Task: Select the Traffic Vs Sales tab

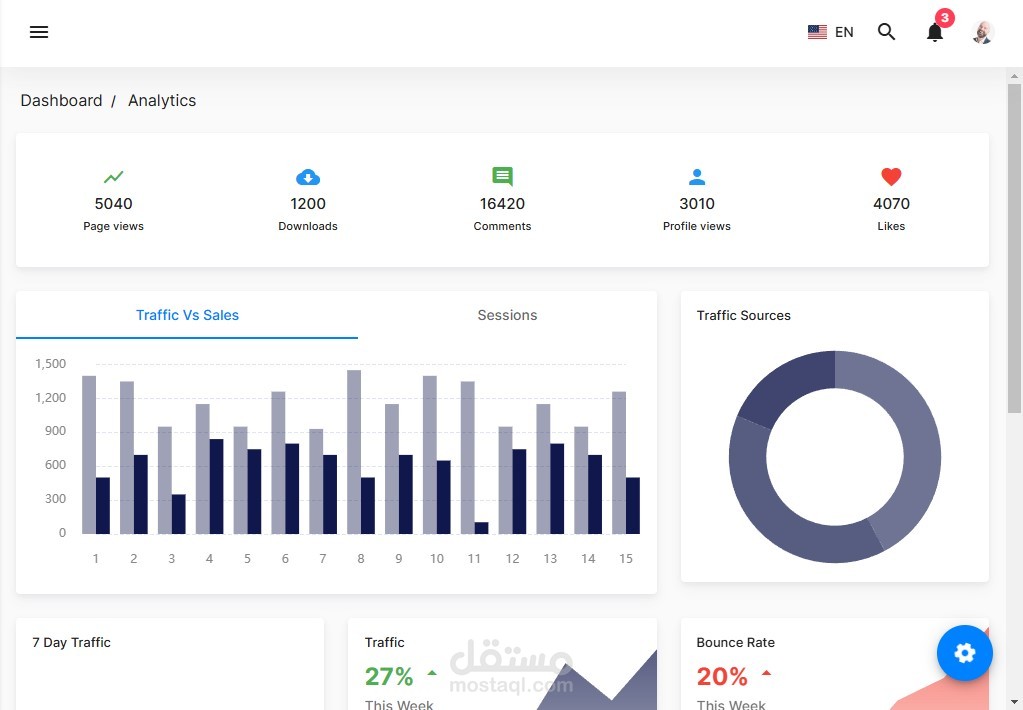Action: pos(187,315)
